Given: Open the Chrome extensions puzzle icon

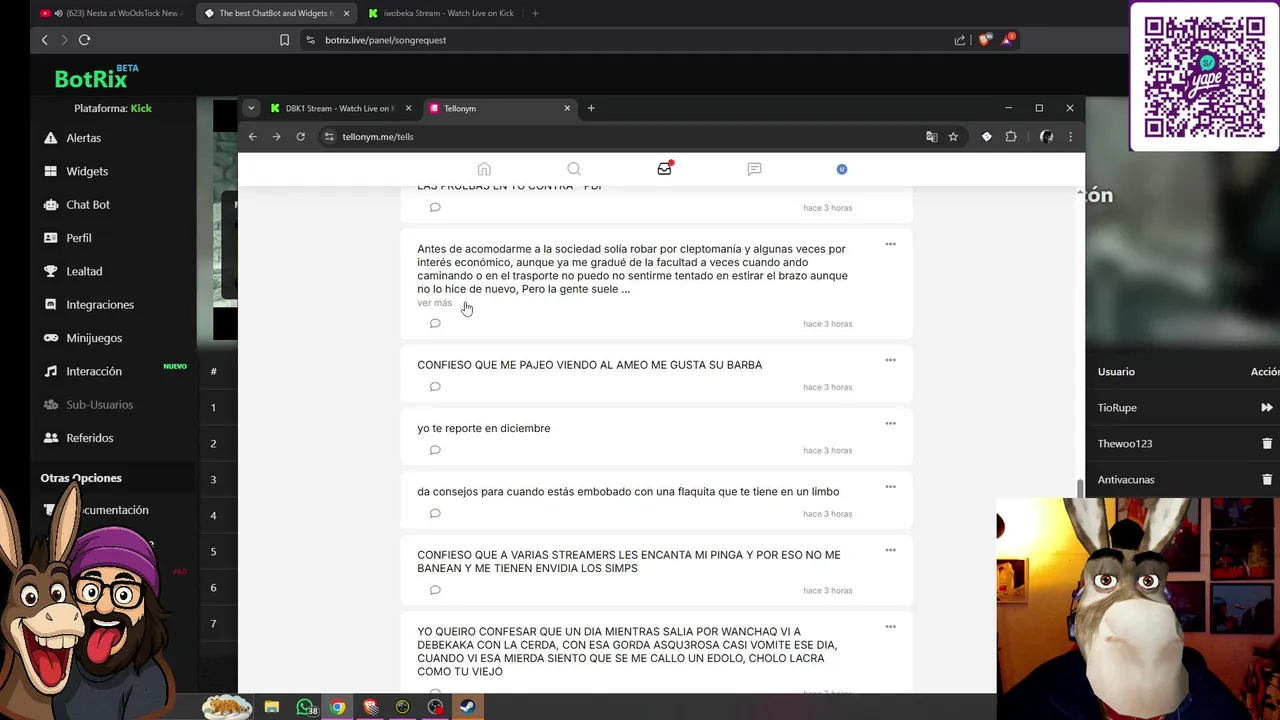Looking at the screenshot, I should tap(1011, 137).
